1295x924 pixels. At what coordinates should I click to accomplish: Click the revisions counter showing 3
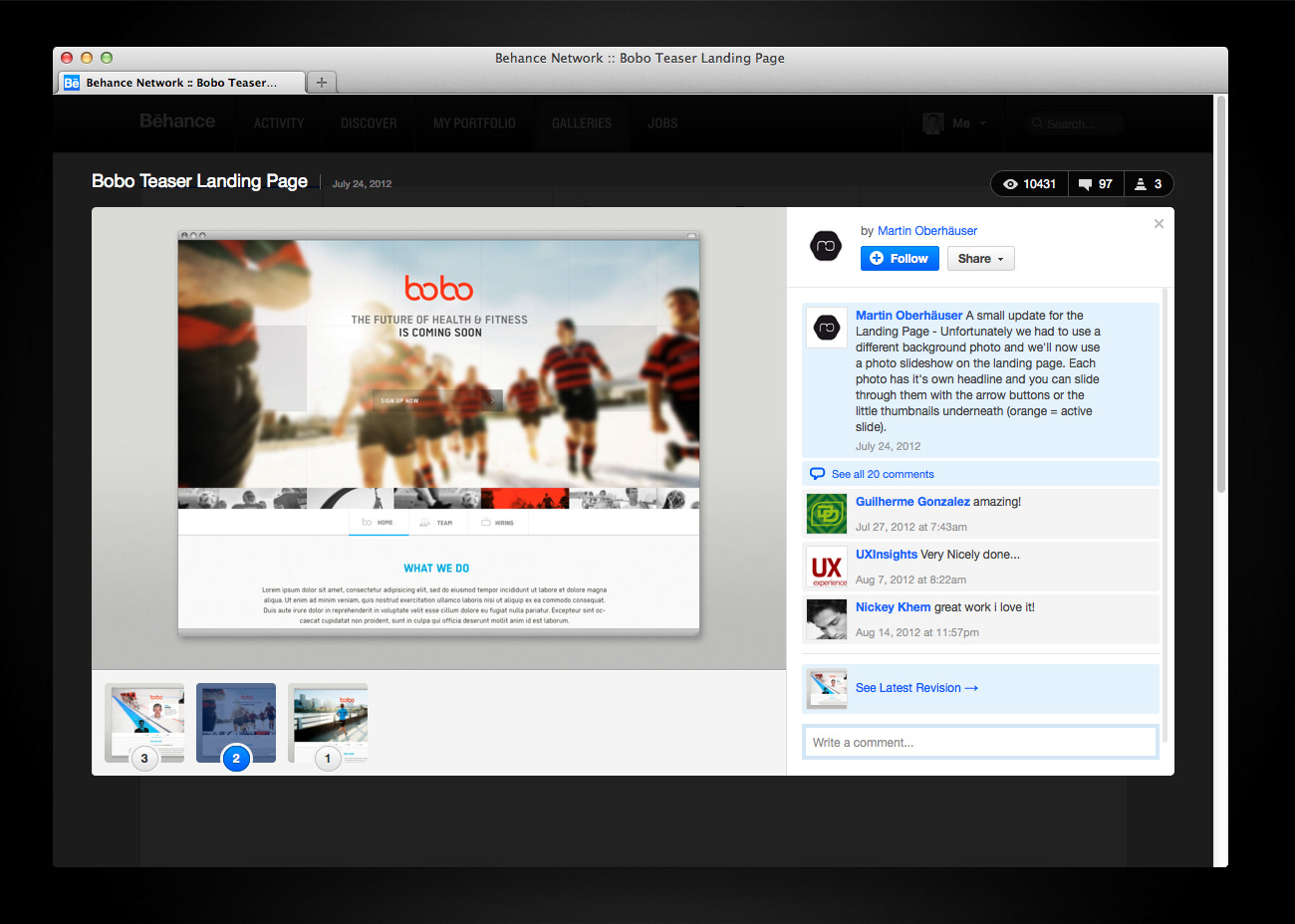point(1149,184)
